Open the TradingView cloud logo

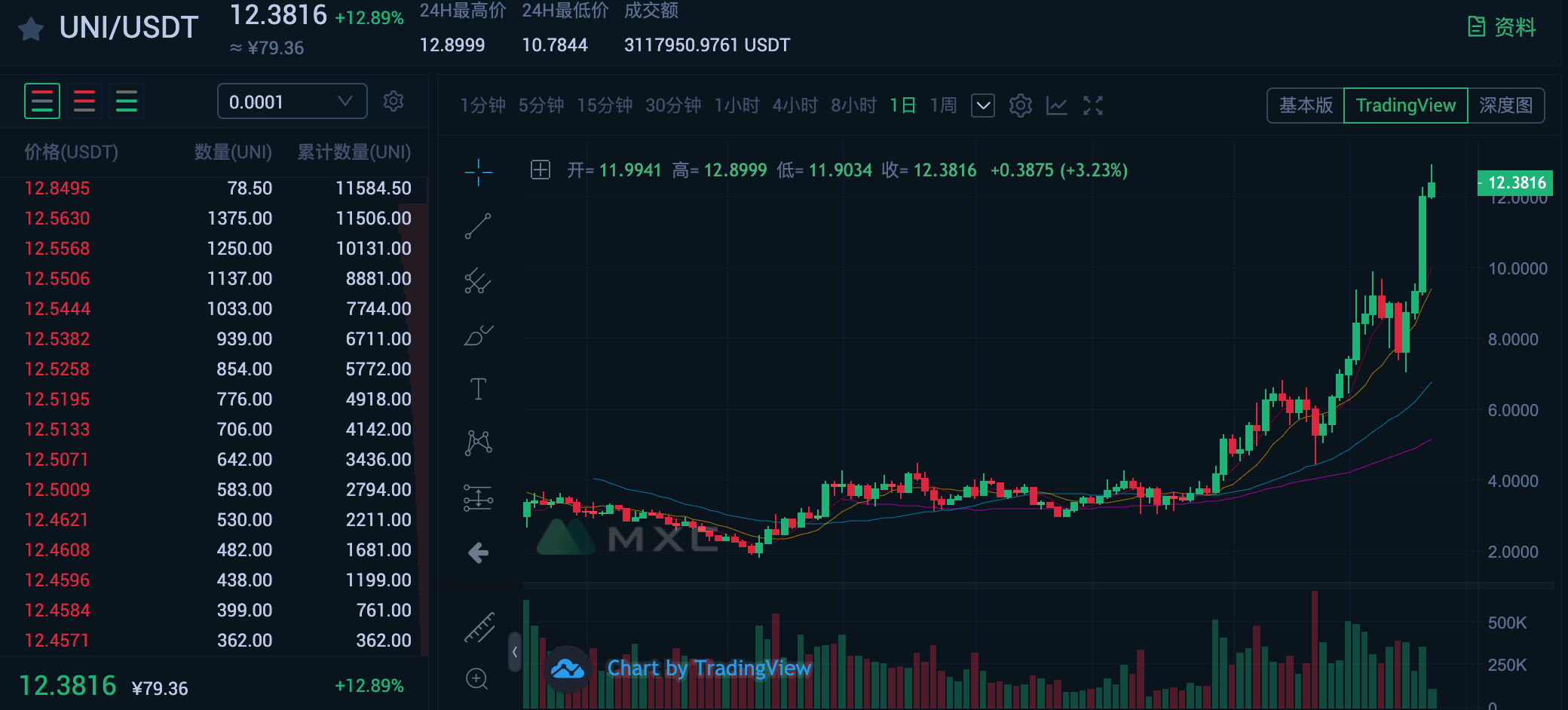coord(568,669)
